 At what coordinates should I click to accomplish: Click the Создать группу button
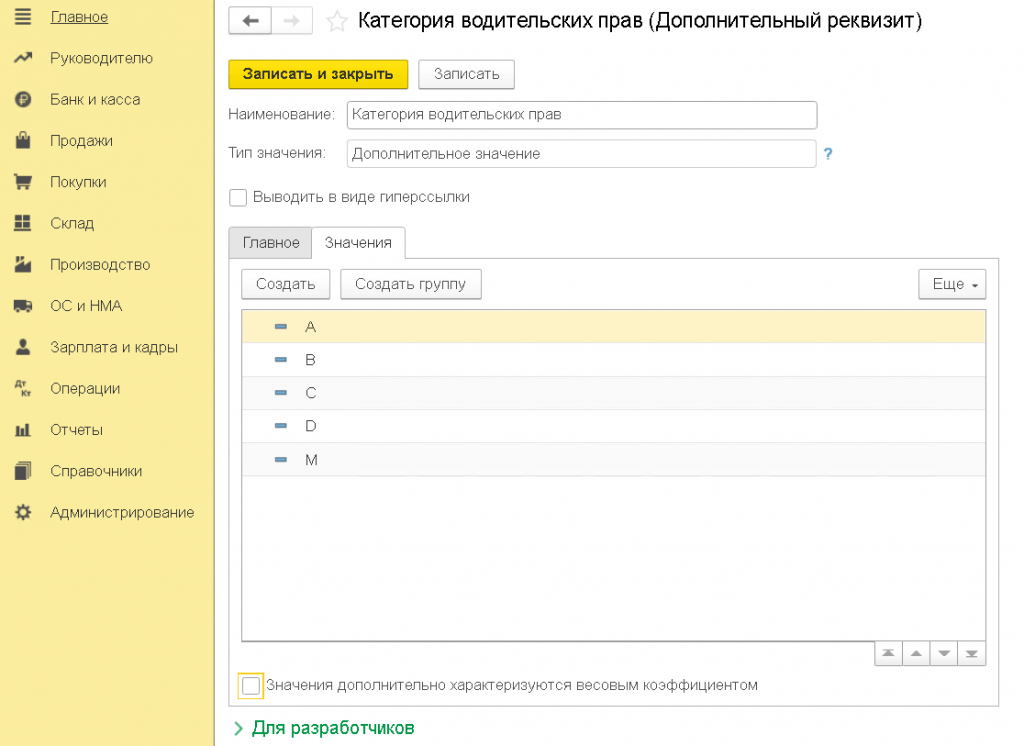click(x=410, y=284)
